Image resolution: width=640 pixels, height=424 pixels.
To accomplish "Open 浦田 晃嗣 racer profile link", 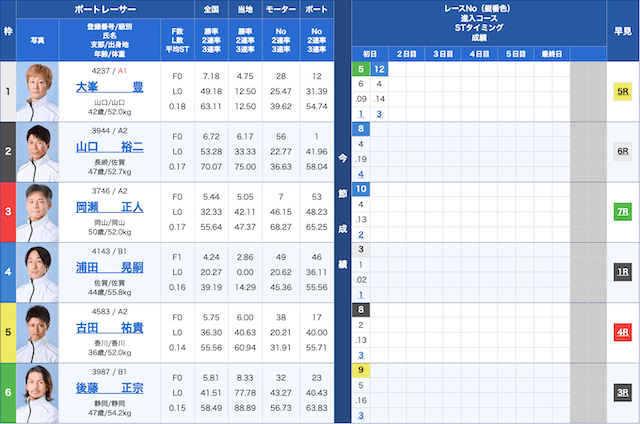I will pos(109,267).
